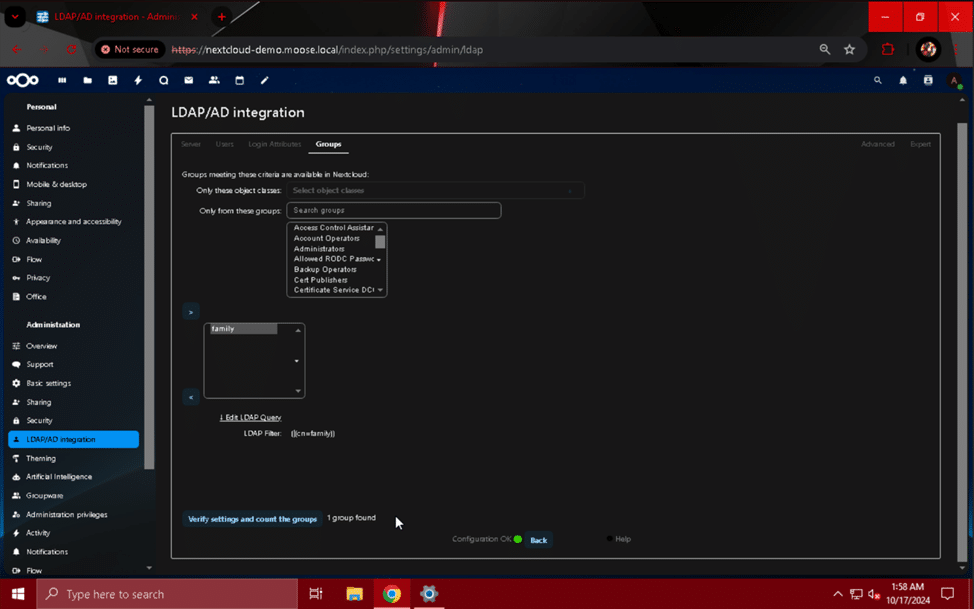Click the Edit LDAP Query link
974x609 pixels.
coord(250,418)
